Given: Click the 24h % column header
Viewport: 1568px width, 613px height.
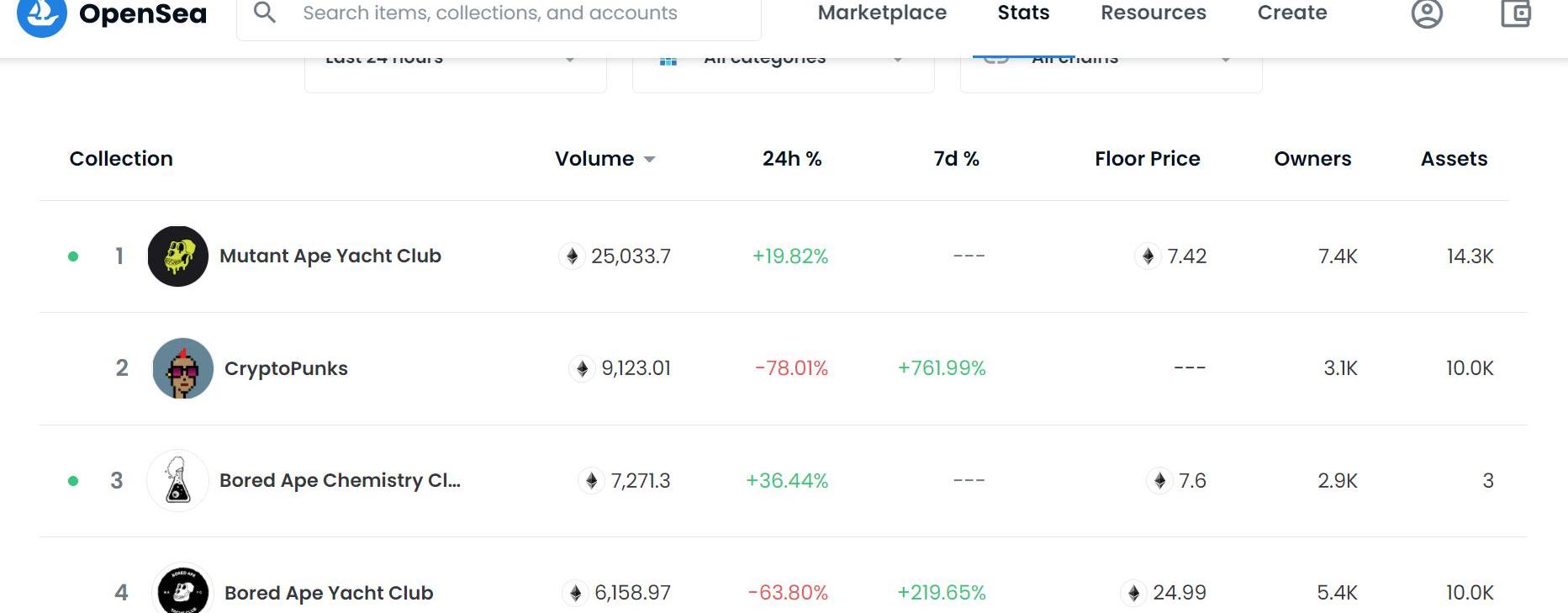Looking at the screenshot, I should 792,159.
